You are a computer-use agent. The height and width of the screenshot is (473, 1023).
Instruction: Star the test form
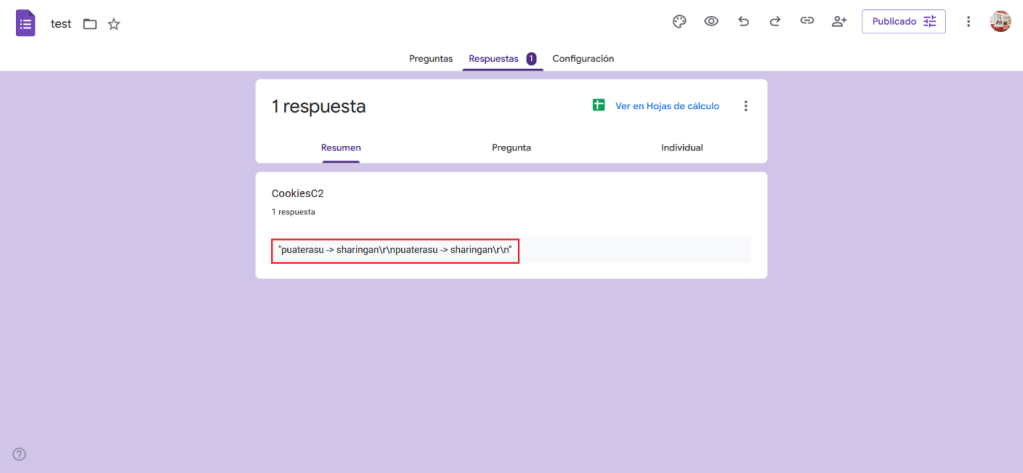point(114,23)
